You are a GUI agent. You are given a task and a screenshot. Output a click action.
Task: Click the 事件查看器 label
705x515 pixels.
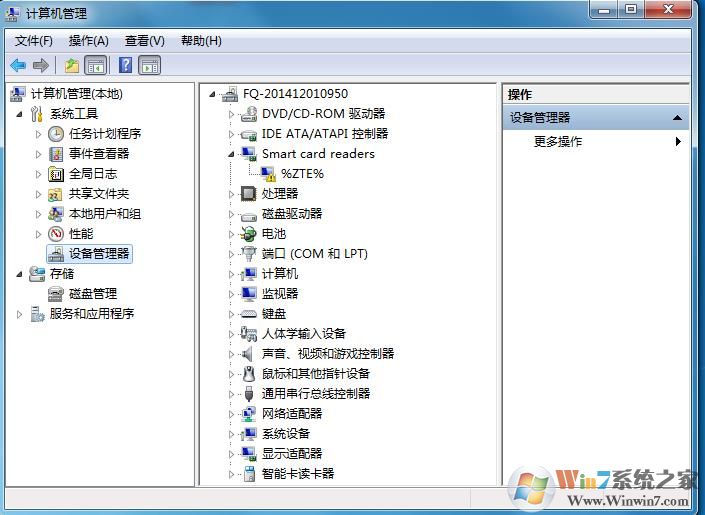click(99, 154)
